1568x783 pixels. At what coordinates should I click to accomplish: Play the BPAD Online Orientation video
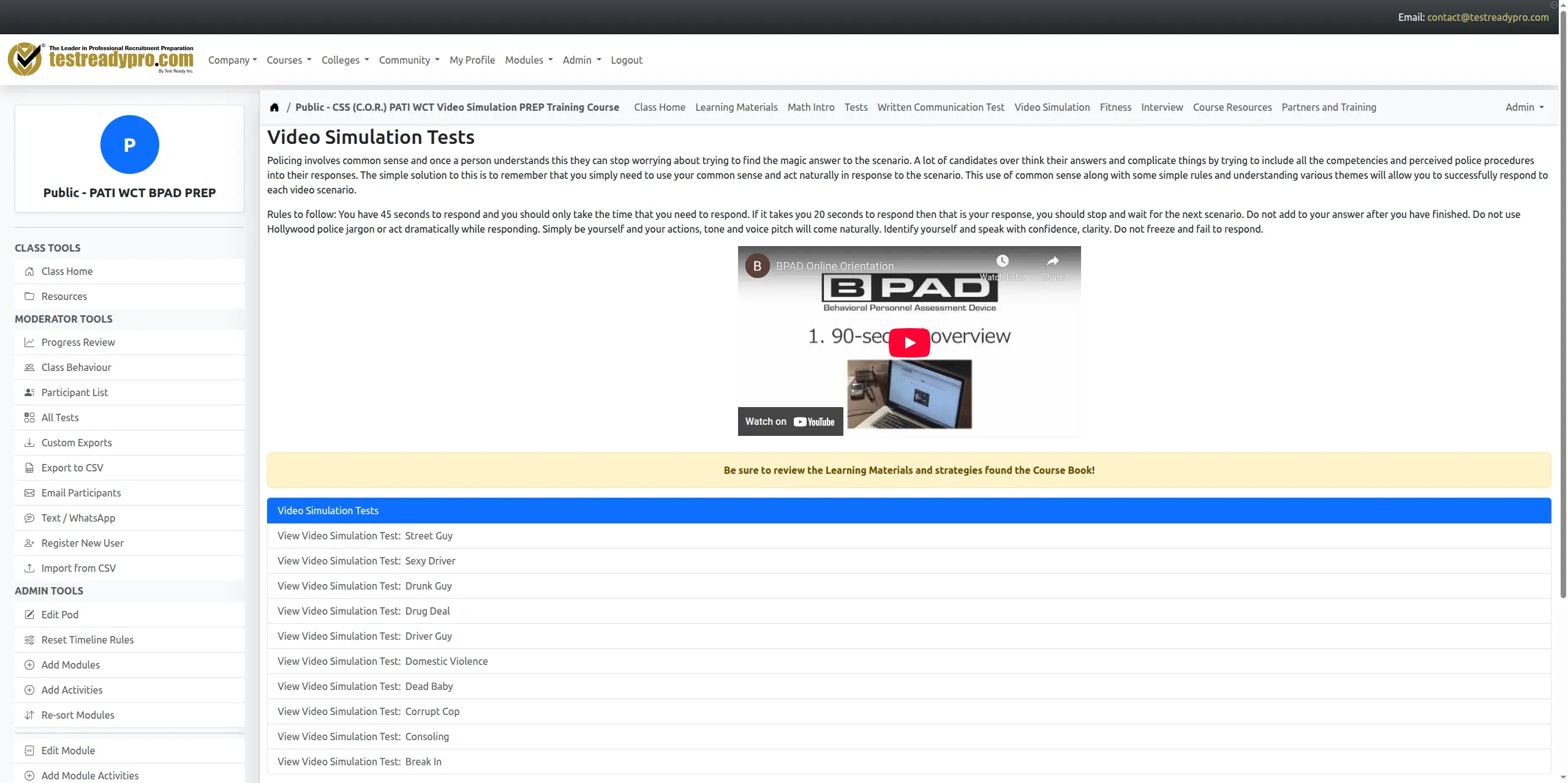point(909,343)
